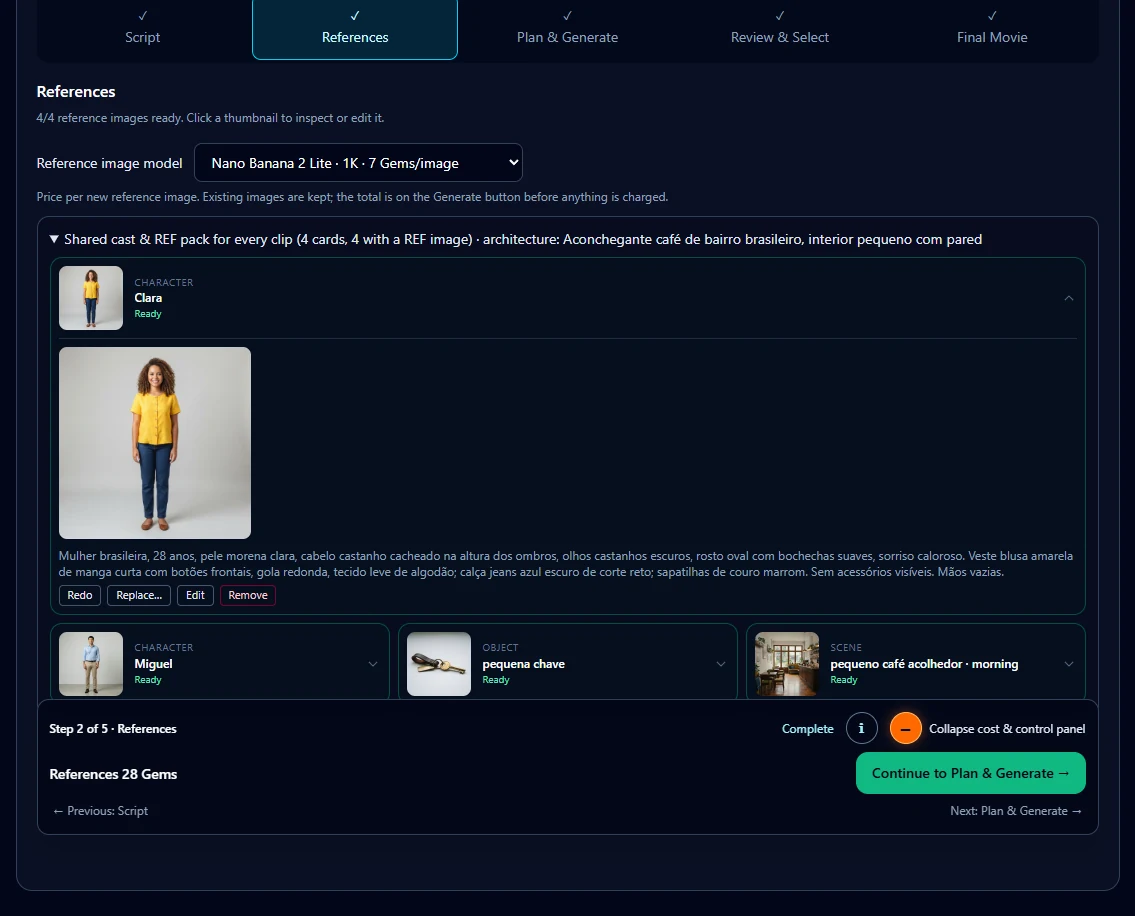Click Continue to Plan & Generate
The image size is (1135, 916).
pos(971,773)
